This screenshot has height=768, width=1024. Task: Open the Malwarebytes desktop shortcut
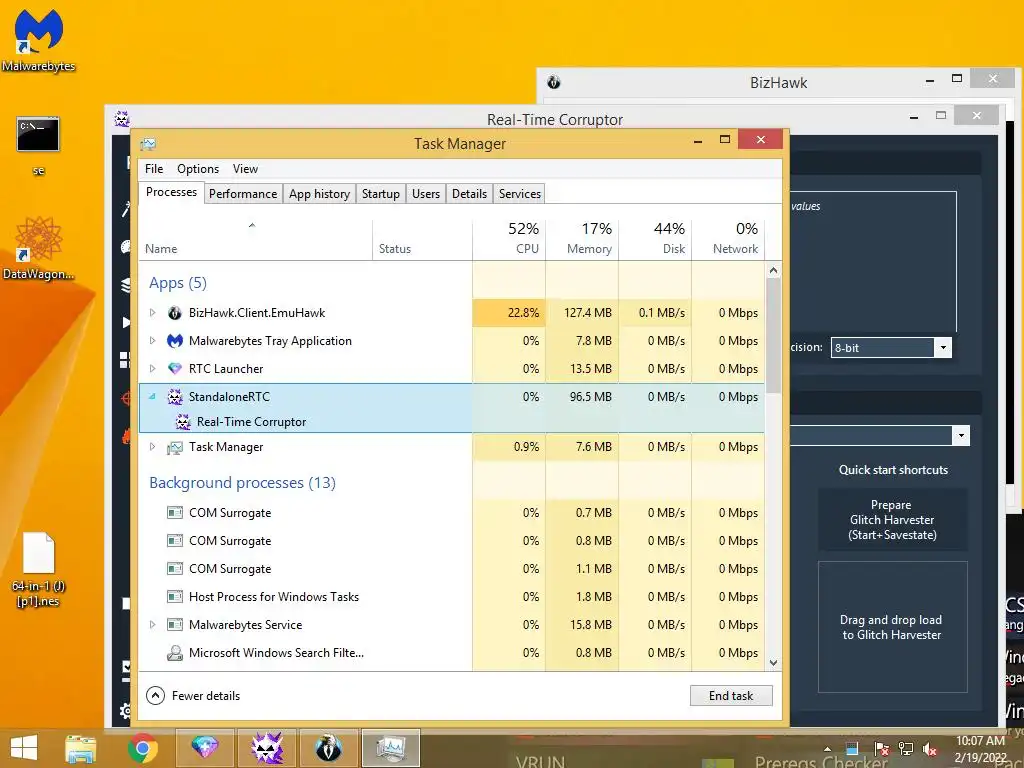[x=39, y=40]
